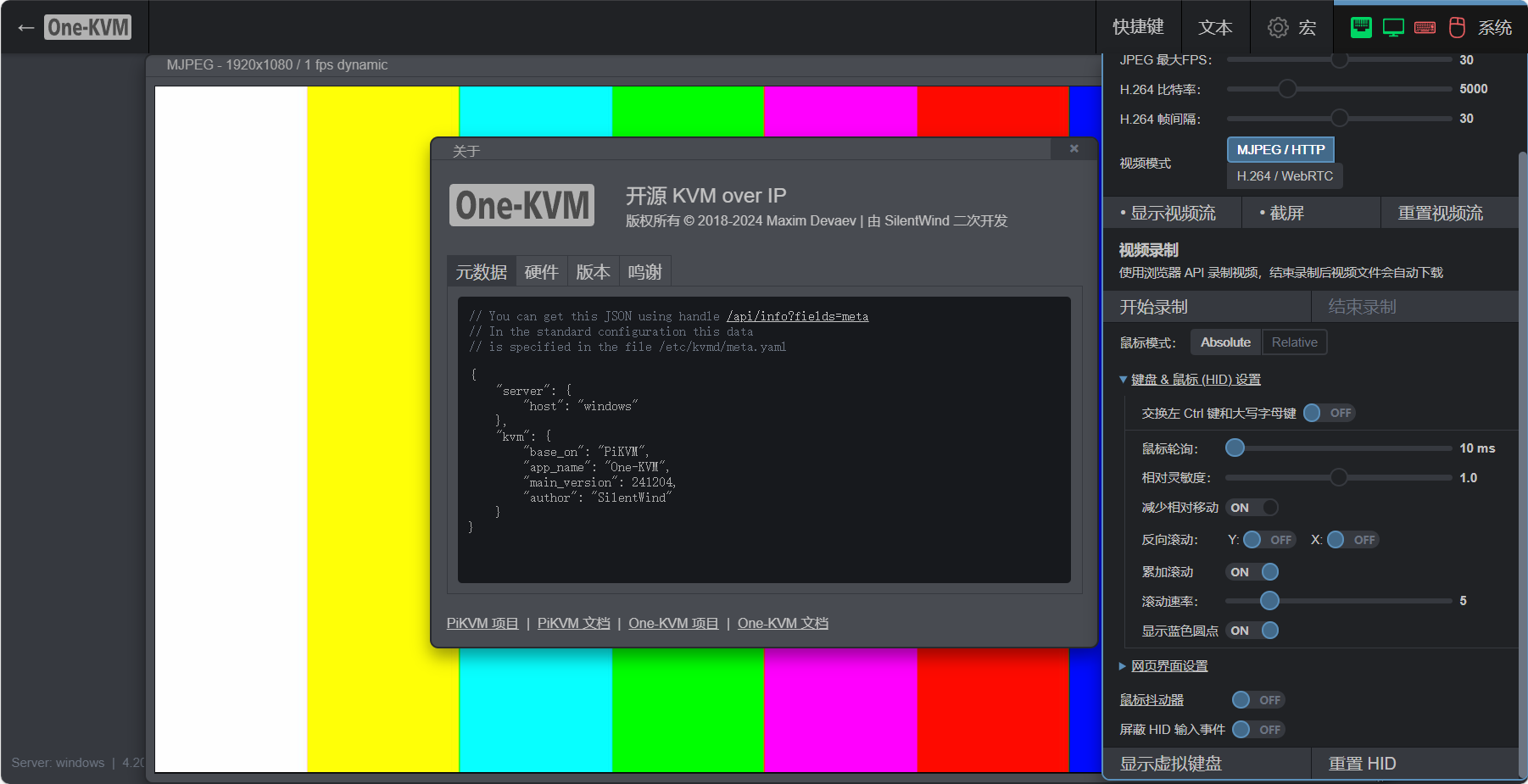Collapse the 键盘 & 鼠标 (HID) 设置 section
The image size is (1528, 784).
1195,380
